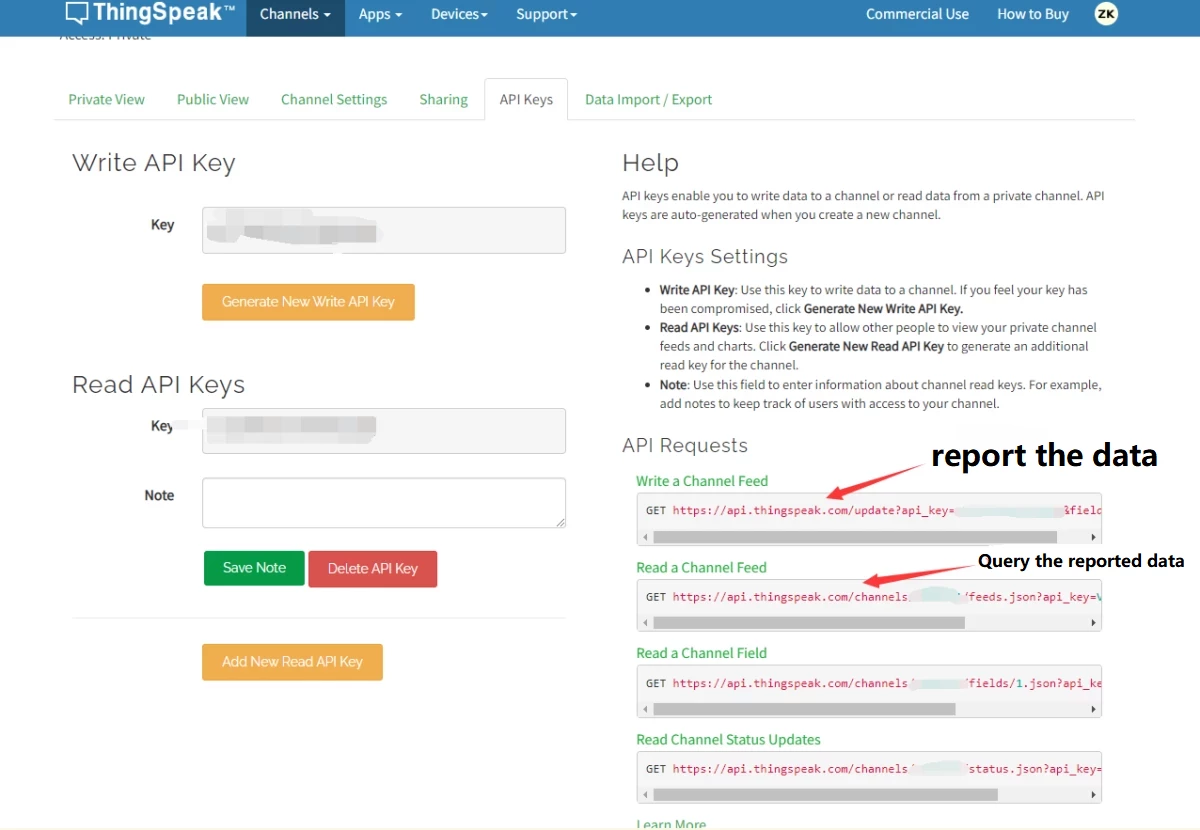
Task: Open the Public View tab
Action: click(x=213, y=99)
